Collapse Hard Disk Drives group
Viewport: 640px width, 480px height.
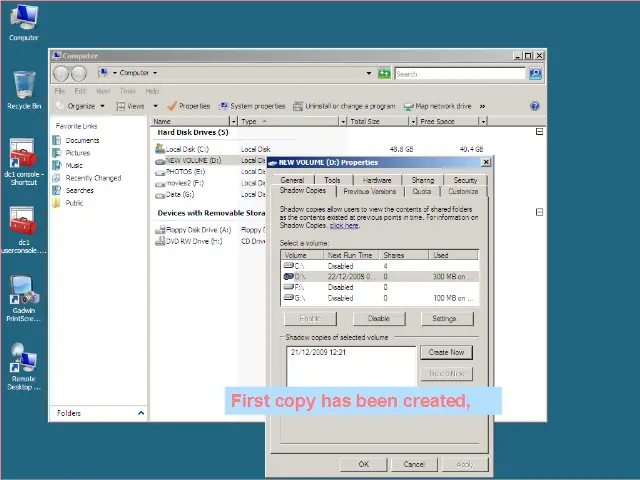pos(539,132)
